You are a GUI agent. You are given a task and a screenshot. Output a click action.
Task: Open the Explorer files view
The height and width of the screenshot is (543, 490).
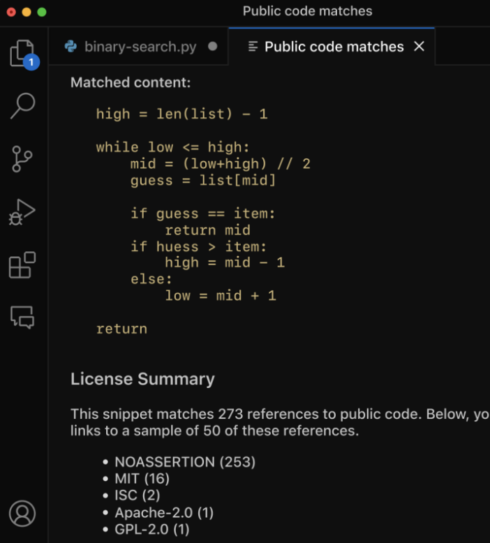click(22, 53)
